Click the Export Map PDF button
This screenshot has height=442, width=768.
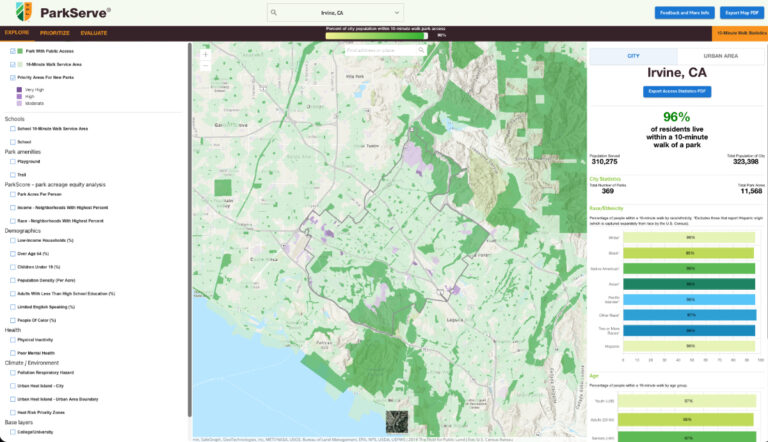(x=742, y=13)
